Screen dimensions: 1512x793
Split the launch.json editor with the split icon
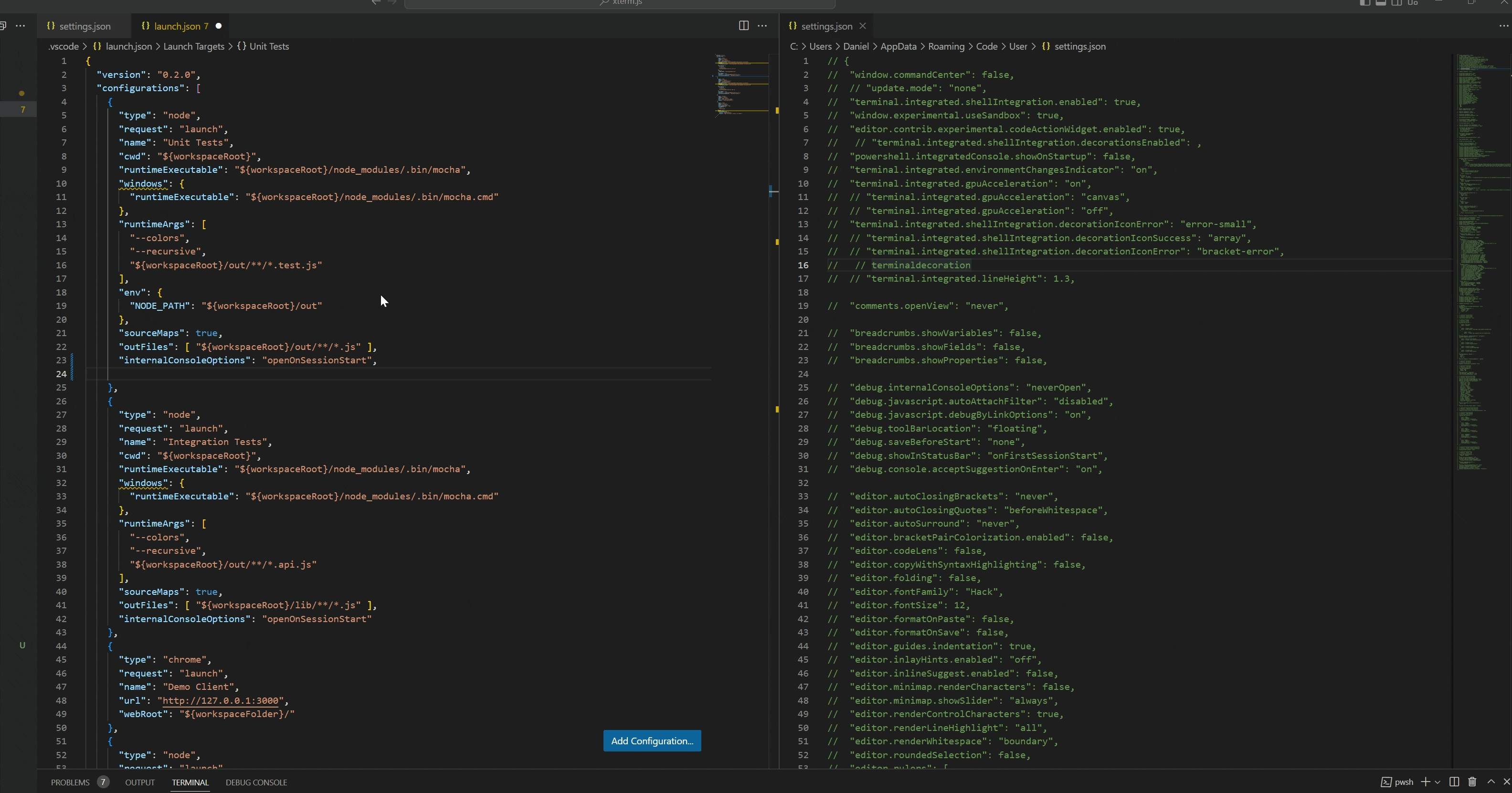tap(743, 26)
